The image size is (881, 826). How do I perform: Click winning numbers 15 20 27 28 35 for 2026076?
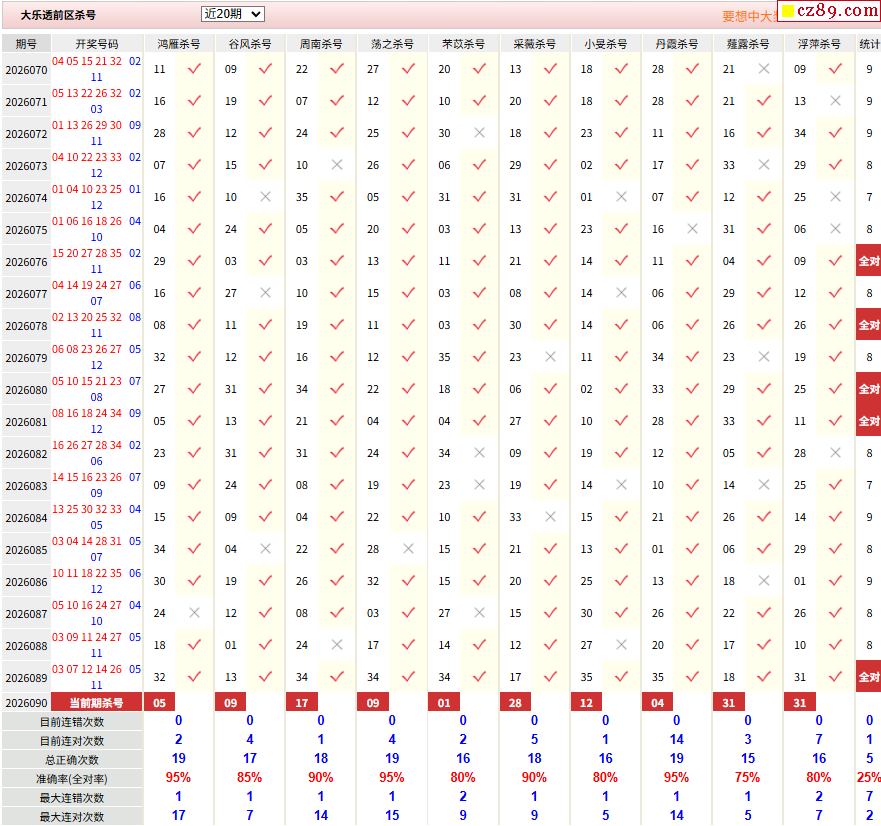87,253
